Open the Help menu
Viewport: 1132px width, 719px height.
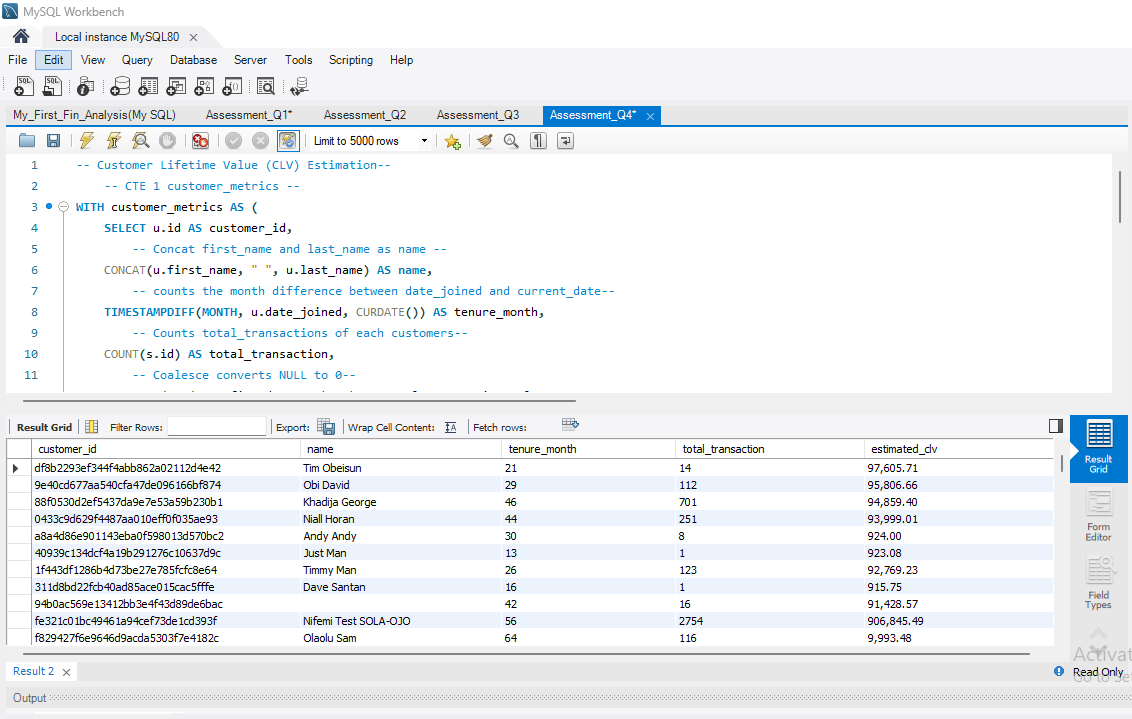401,60
